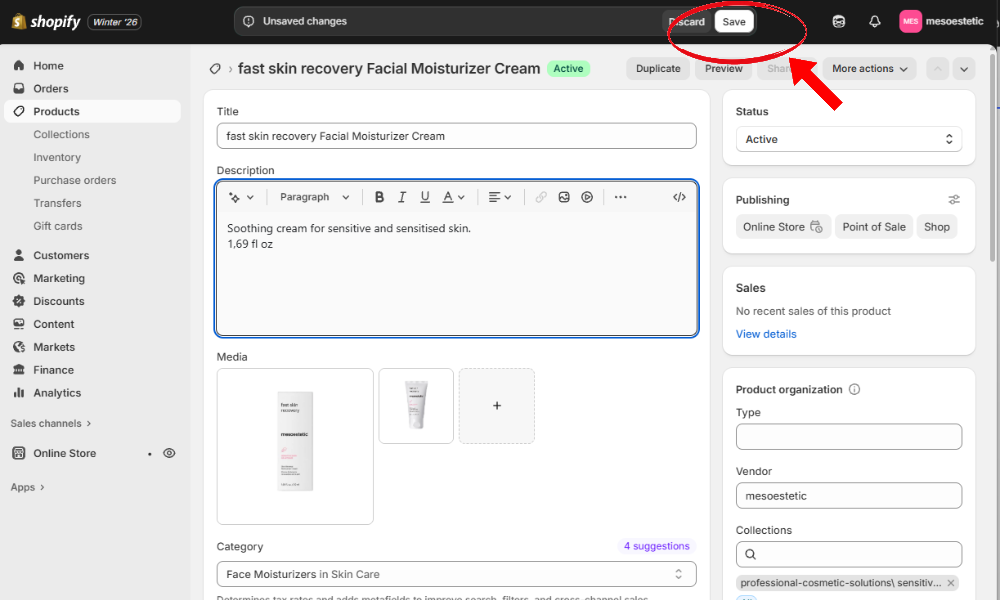
Task: Switch the description editor to code view
Action: click(679, 197)
